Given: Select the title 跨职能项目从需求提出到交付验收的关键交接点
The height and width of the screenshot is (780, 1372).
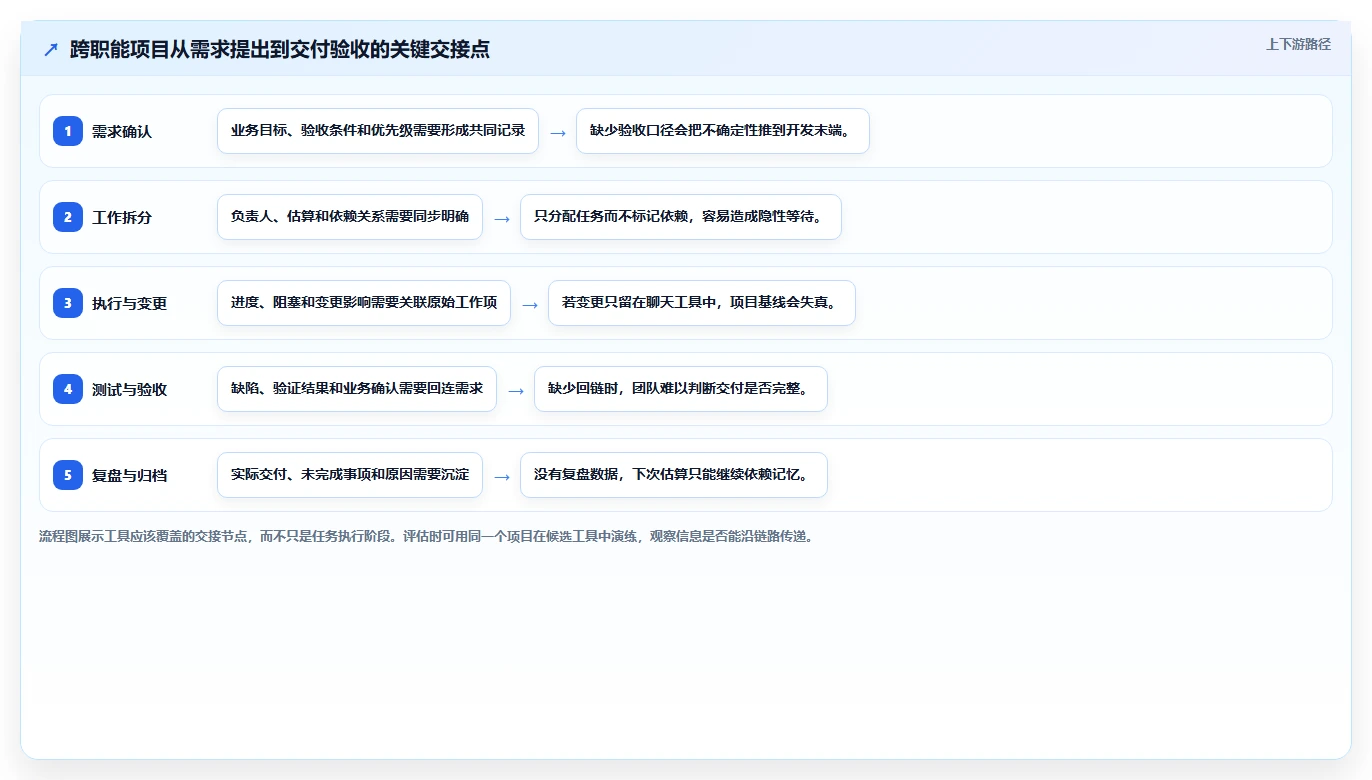Looking at the screenshot, I should pos(280,50).
